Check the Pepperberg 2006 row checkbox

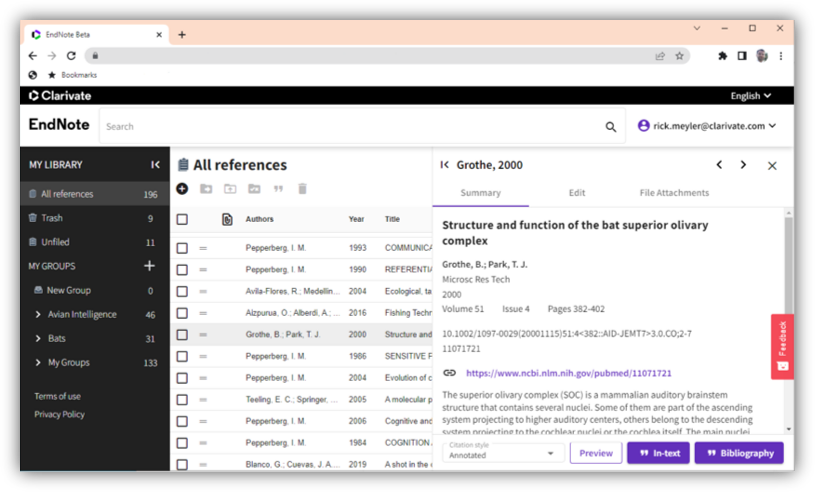(182, 421)
